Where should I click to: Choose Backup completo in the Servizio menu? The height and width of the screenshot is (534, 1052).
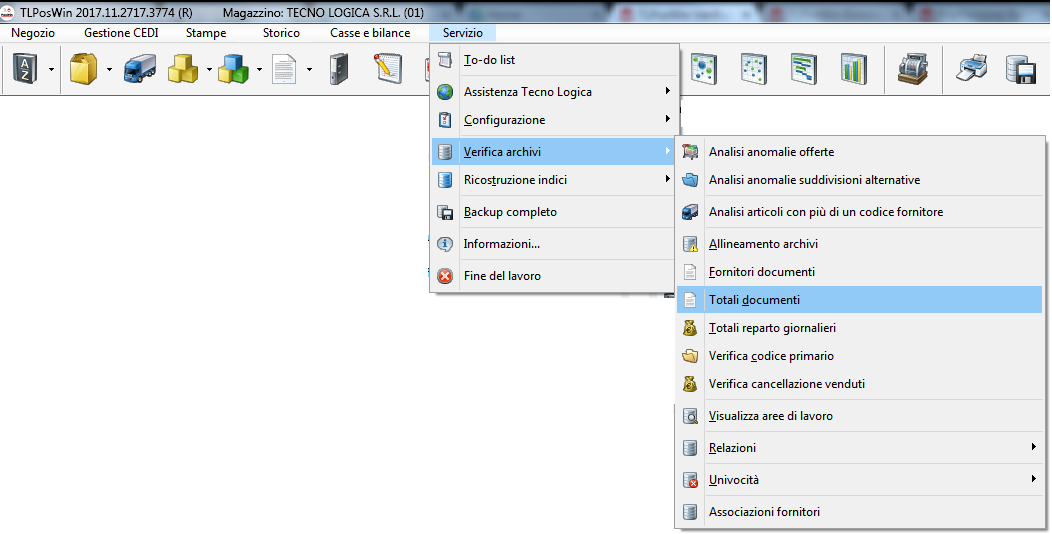pos(510,212)
